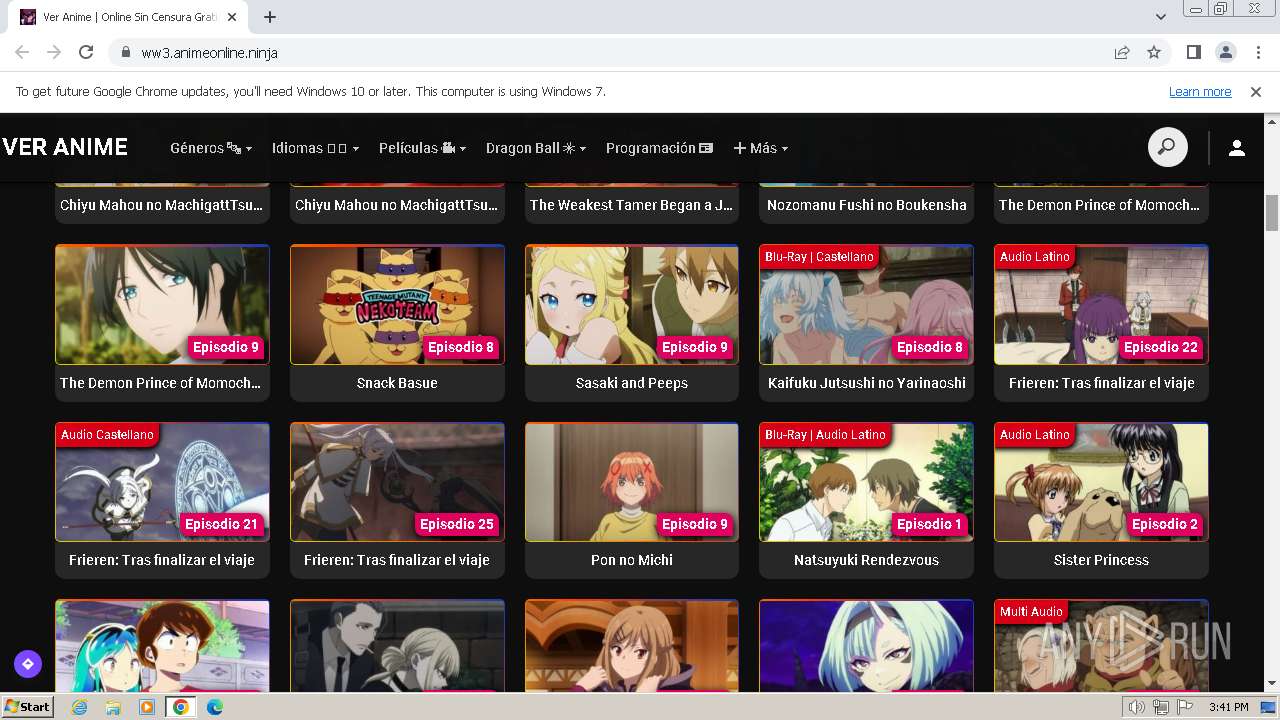
Task: Open Sister Princess Episodio 2 thumbnail
Action: coord(1101,482)
